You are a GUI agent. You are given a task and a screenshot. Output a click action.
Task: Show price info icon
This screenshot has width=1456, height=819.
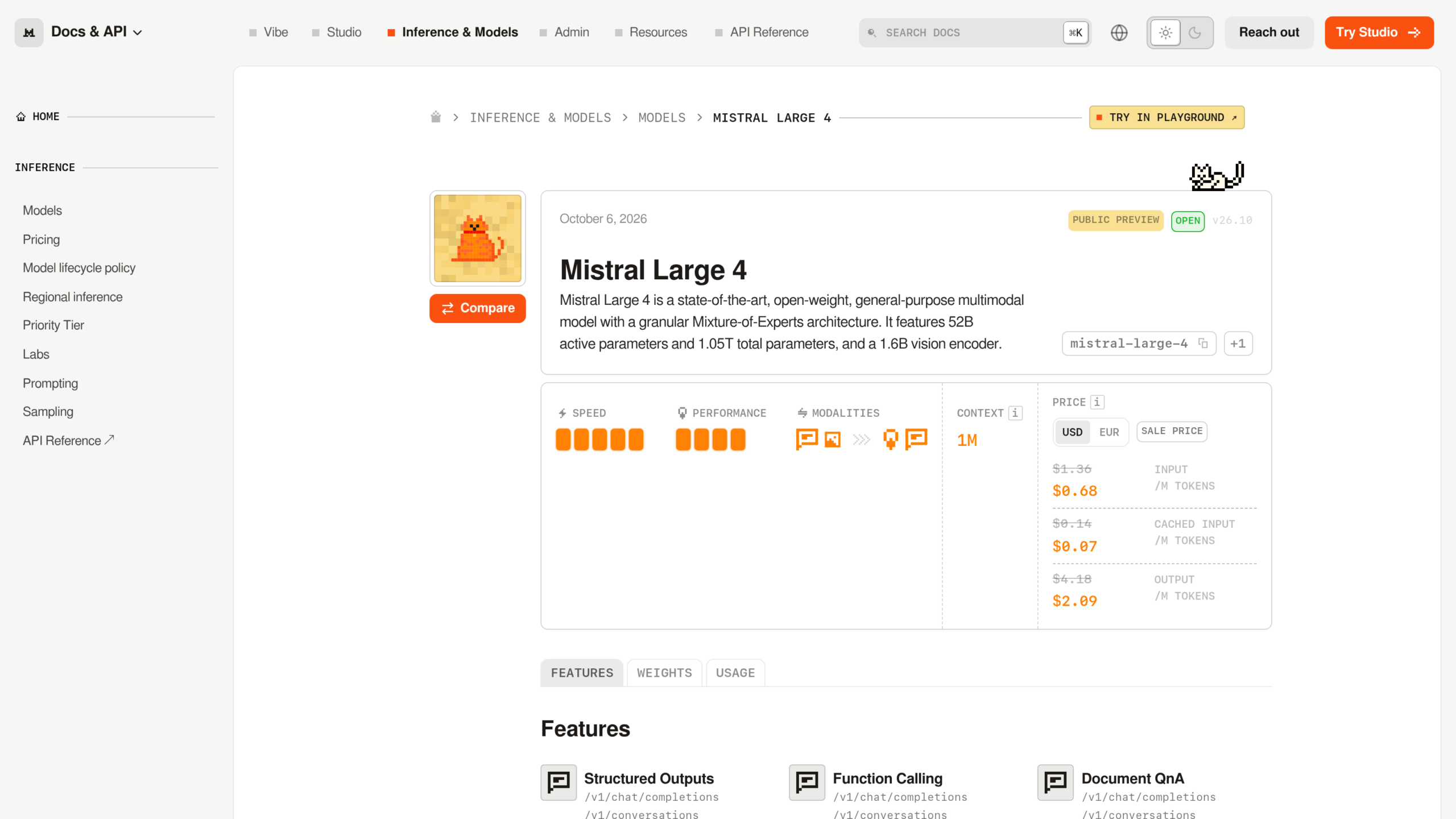[x=1097, y=402]
